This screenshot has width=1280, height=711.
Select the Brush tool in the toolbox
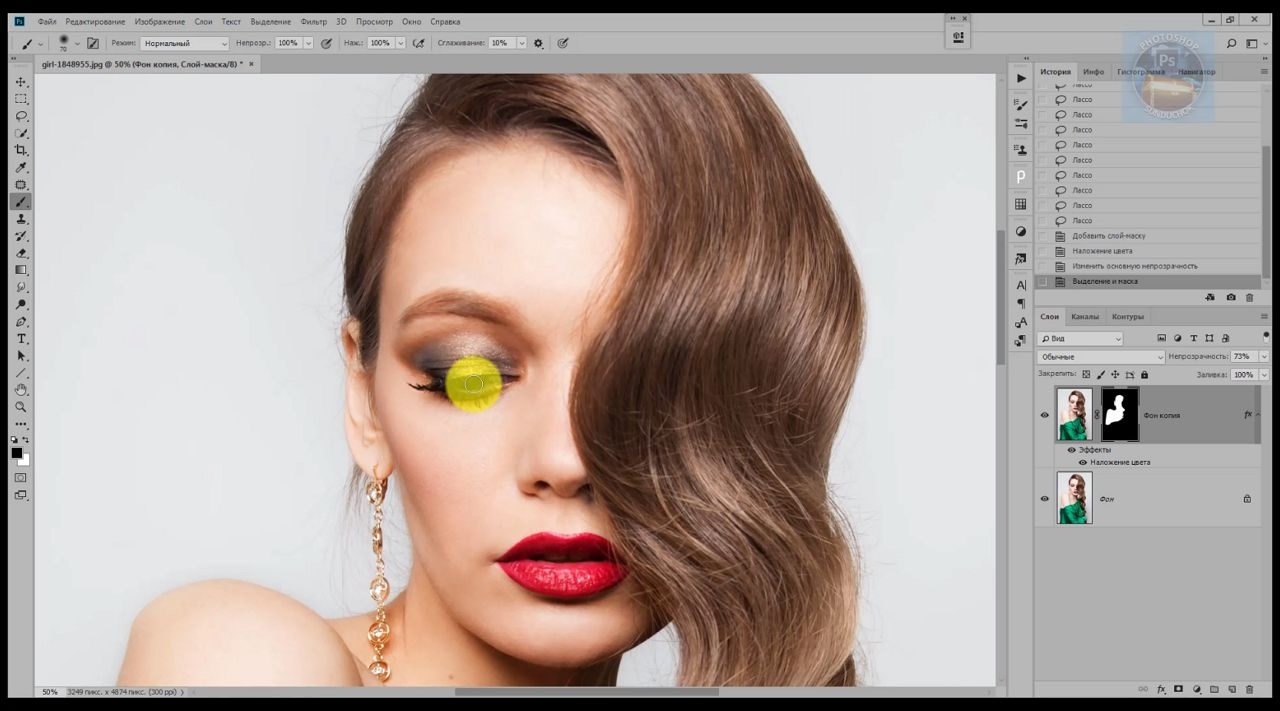coord(21,202)
